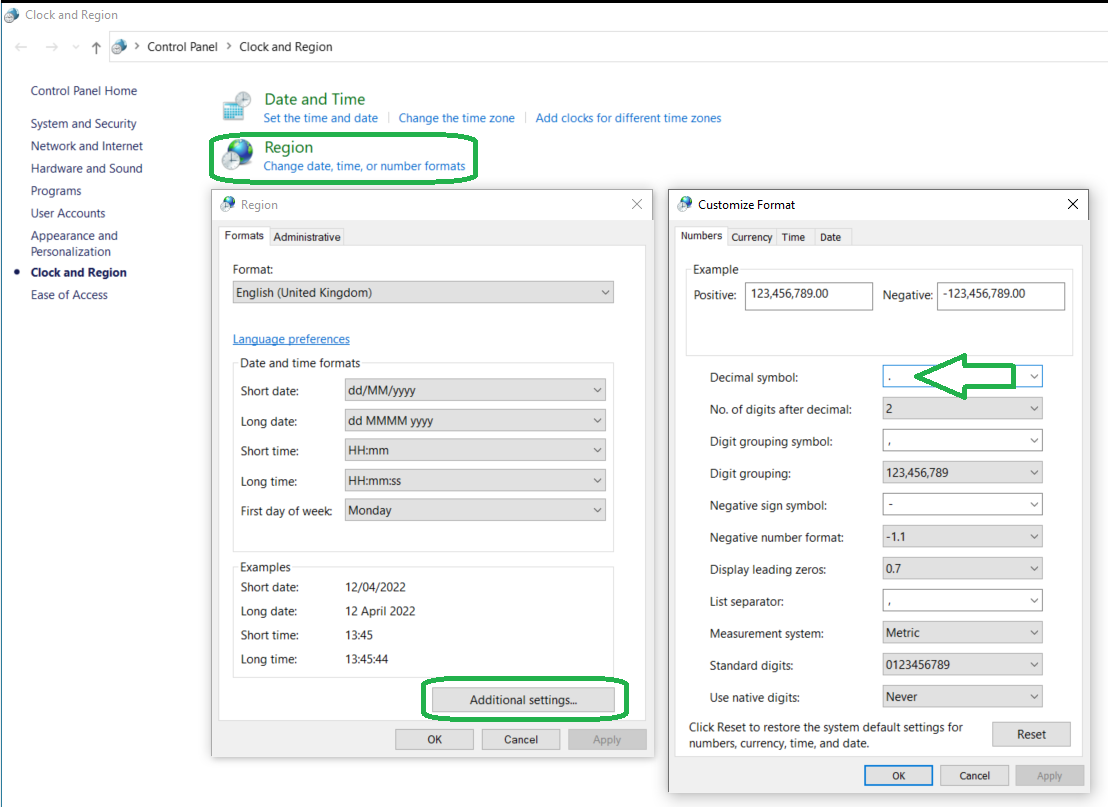Open Hardware and Sound category
This screenshot has width=1108, height=807.
coord(86,168)
